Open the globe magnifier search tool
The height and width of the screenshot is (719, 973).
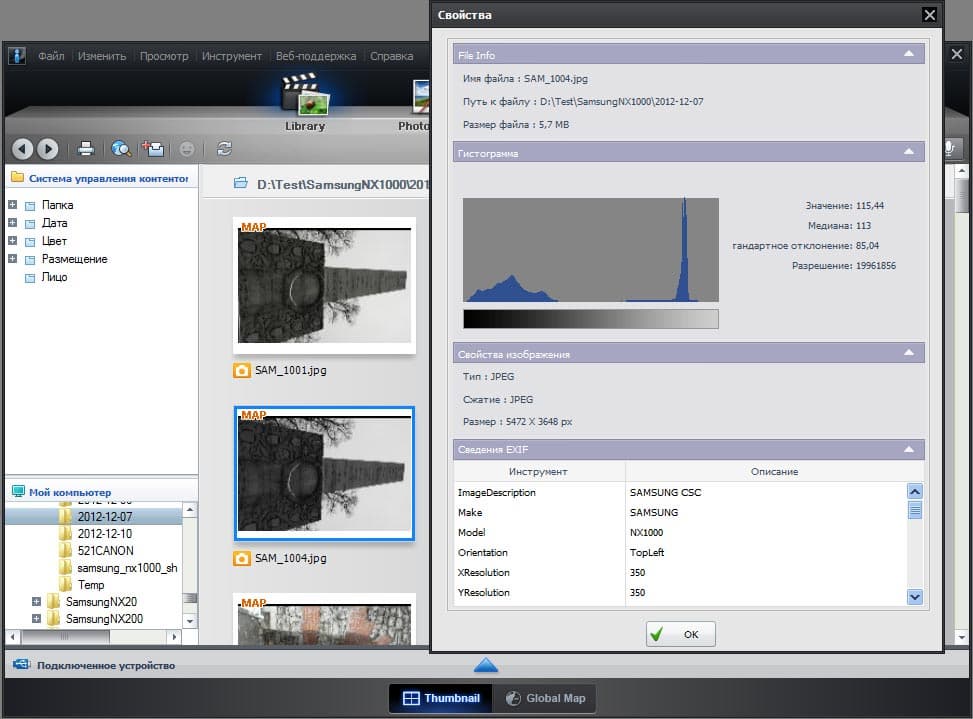click(121, 149)
